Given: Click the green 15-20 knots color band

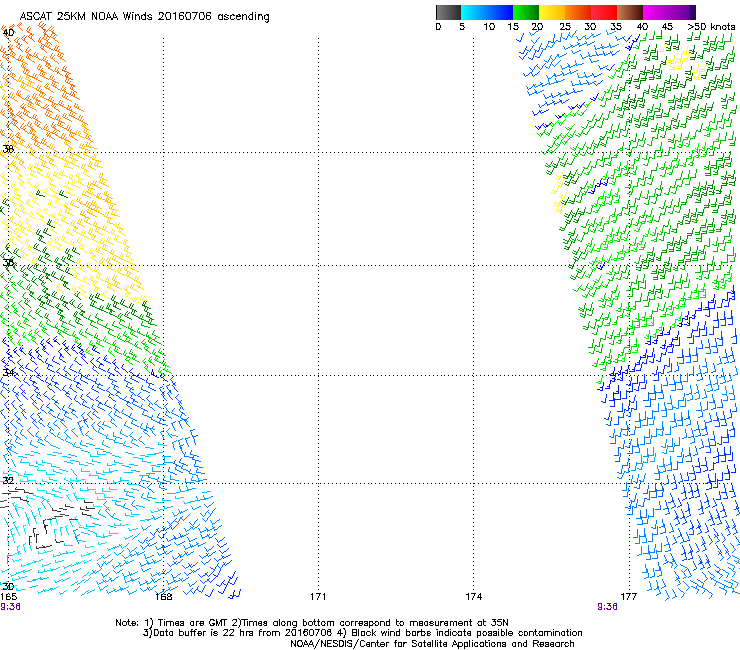Looking at the screenshot, I should pos(526,12).
